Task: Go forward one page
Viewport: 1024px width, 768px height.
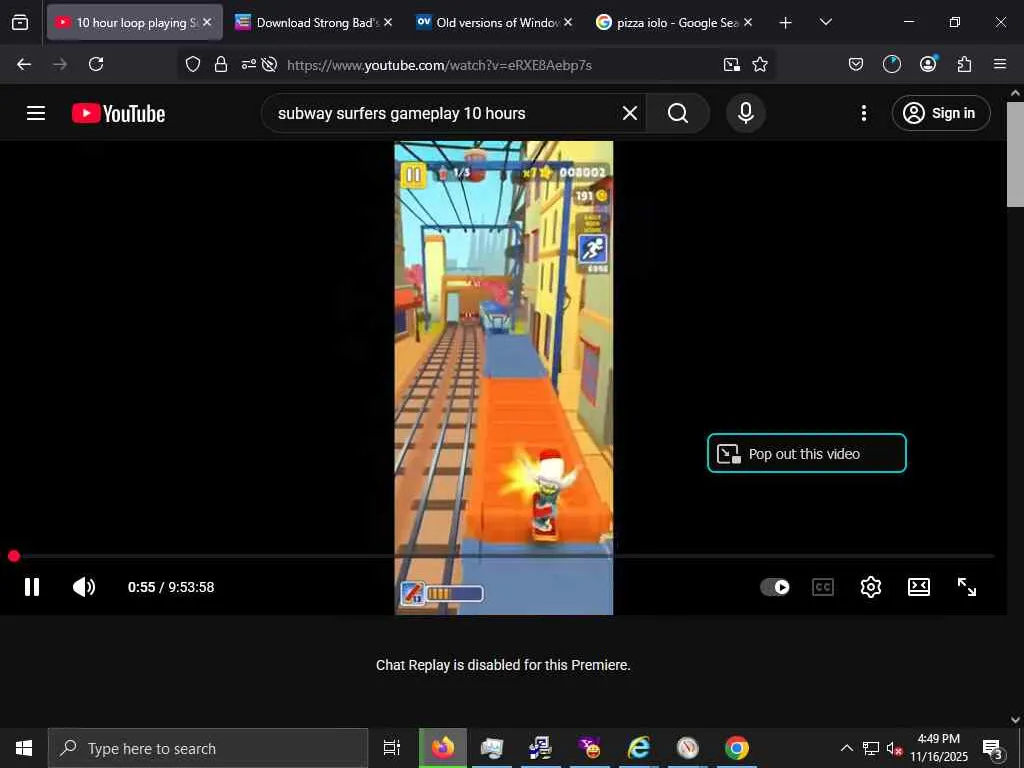Action: point(60,64)
